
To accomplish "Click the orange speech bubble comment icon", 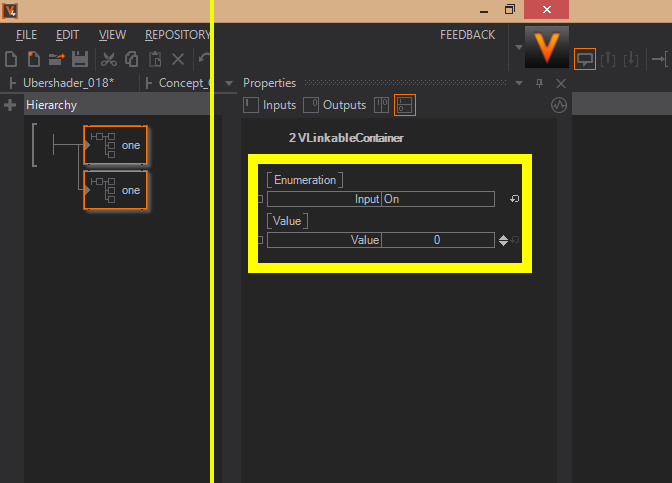I will click(x=585, y=59).
